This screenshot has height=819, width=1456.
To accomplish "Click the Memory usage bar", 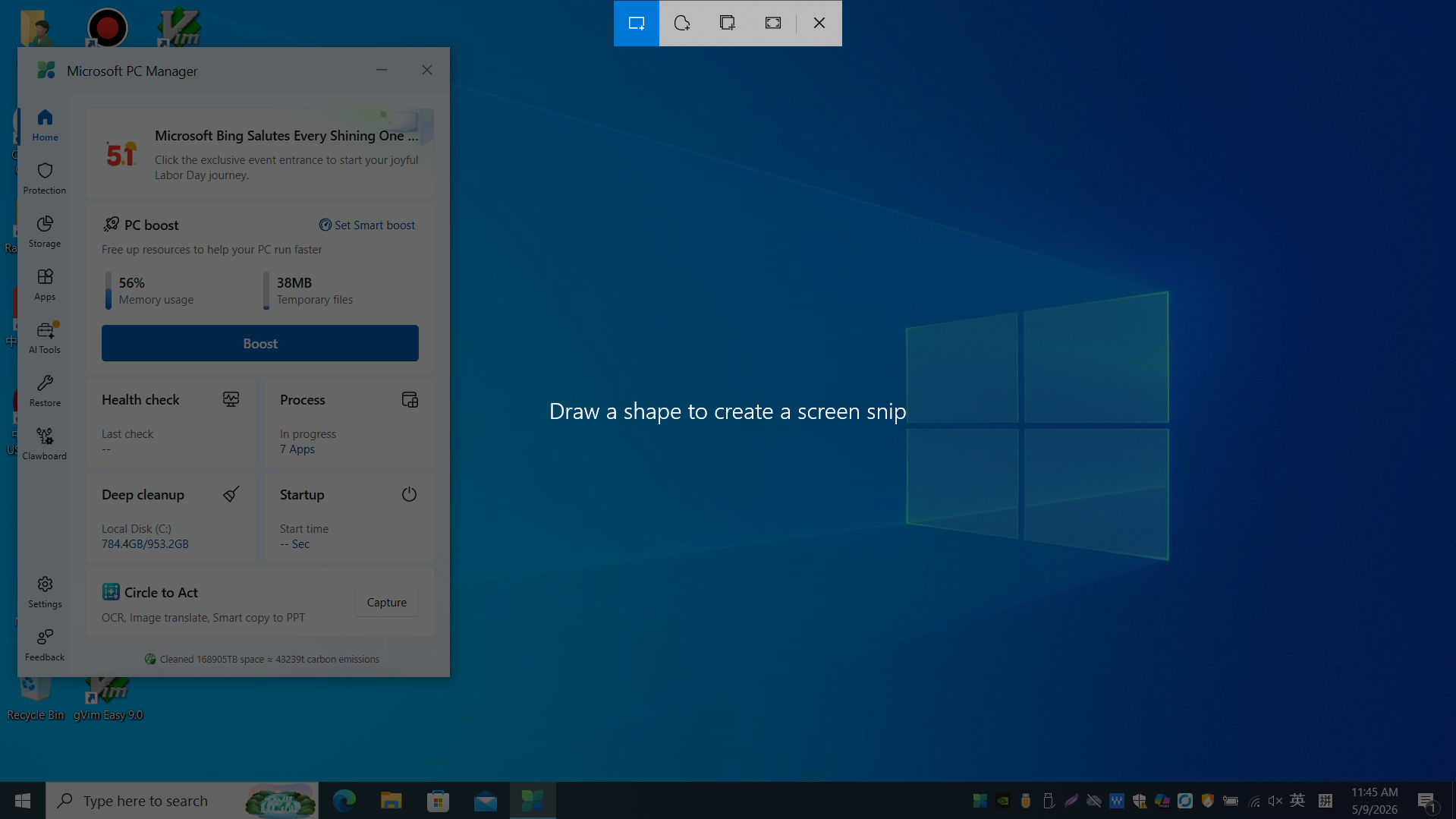I will [x=108, y=291].
